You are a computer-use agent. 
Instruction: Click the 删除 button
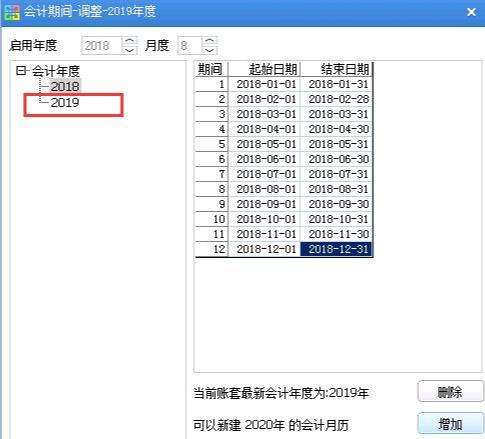[450, 392]
